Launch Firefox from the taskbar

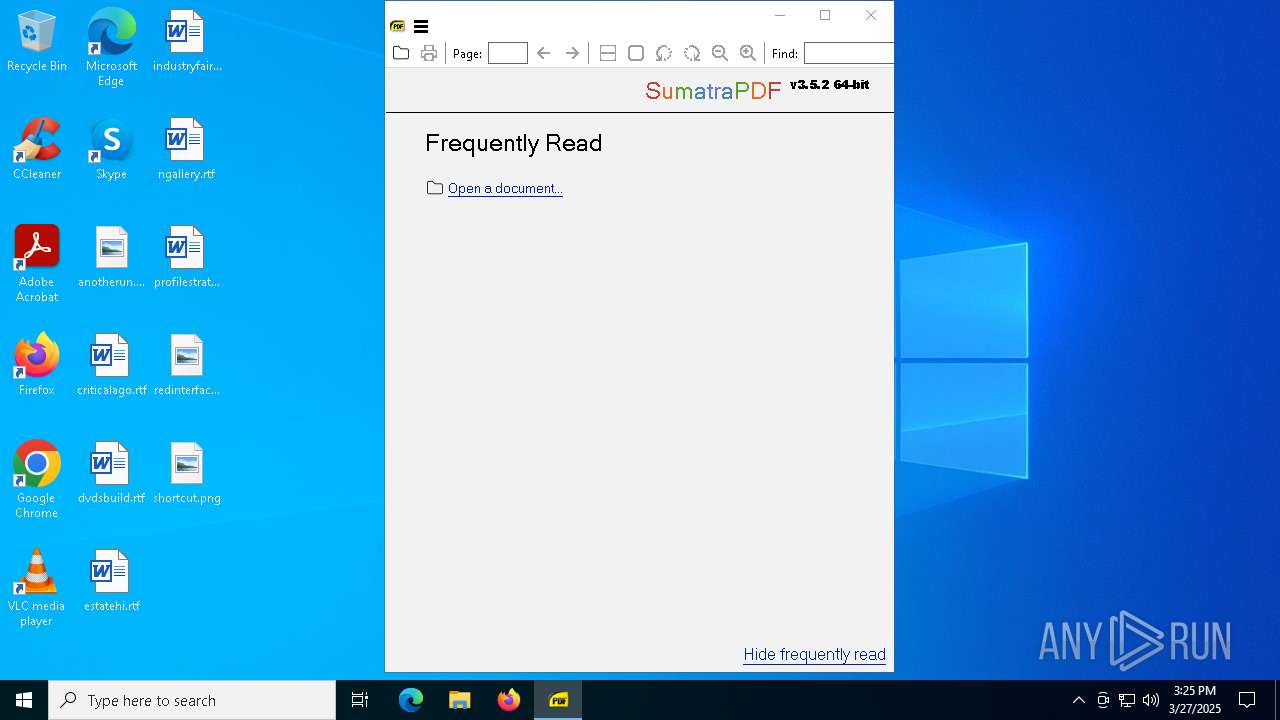pyautogui.click(x=509, y=700)
